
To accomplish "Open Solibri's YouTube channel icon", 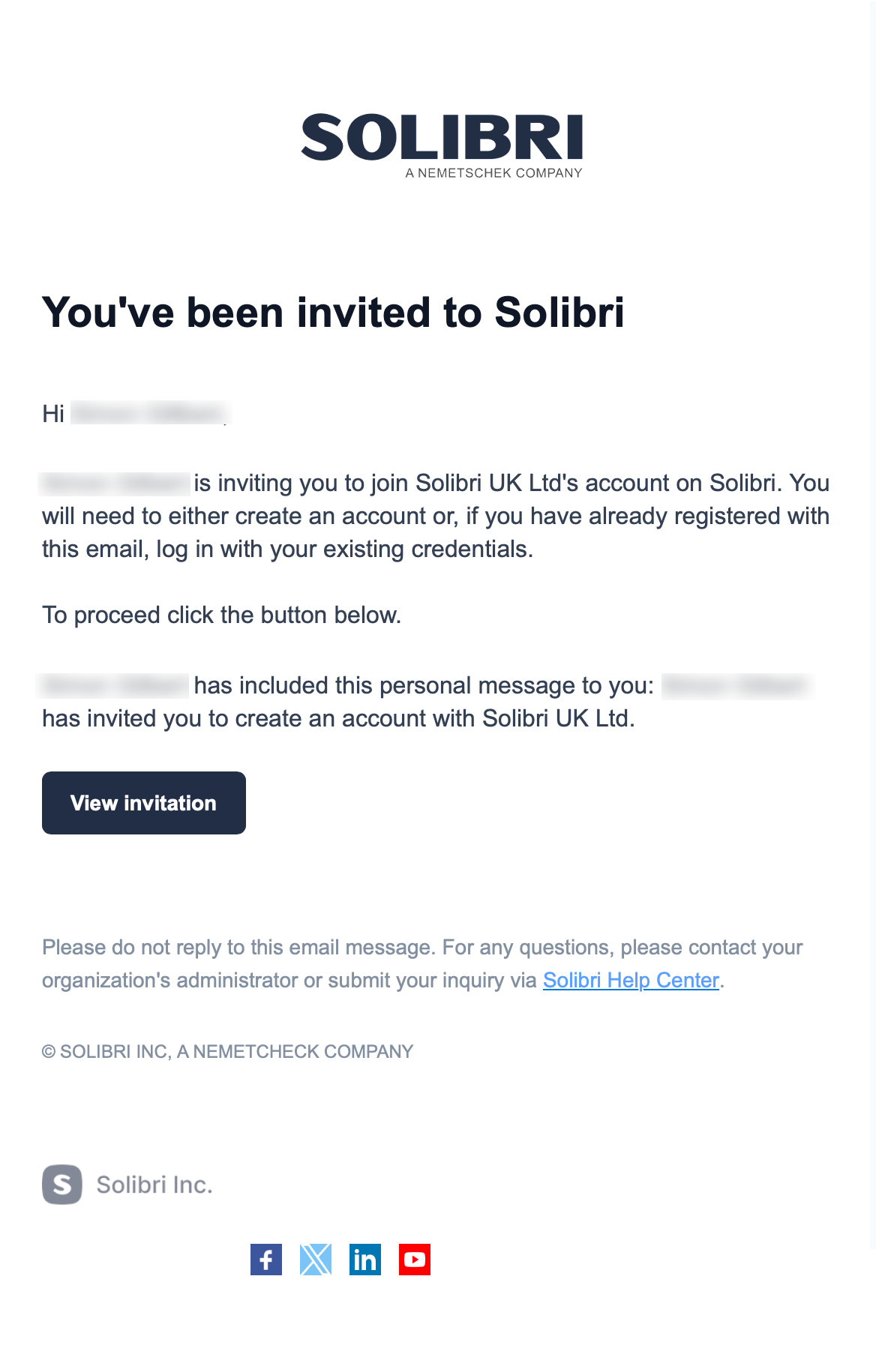I will click(414, 1260).
